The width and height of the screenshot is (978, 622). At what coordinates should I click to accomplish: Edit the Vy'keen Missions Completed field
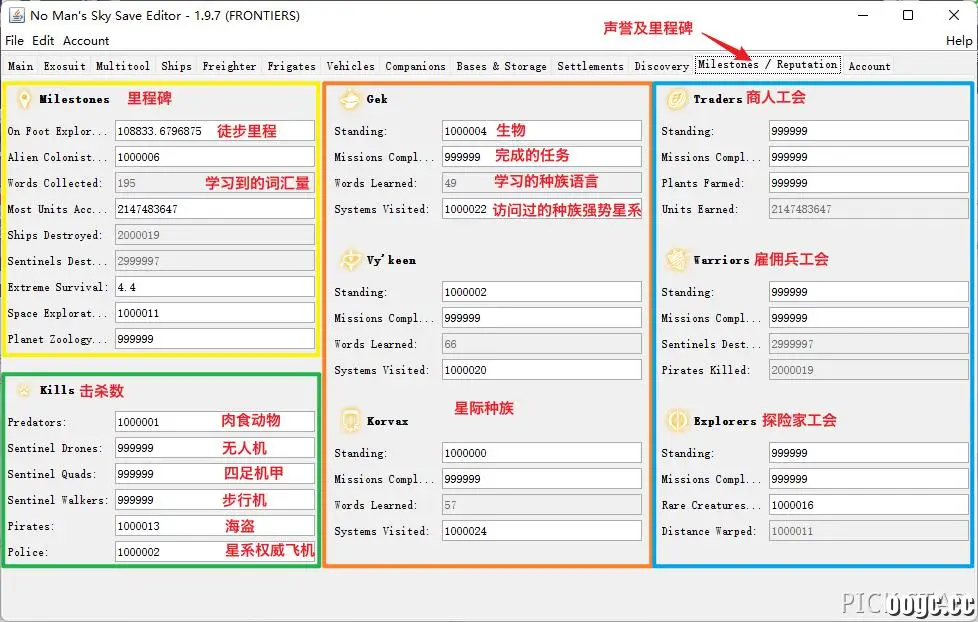541,318
